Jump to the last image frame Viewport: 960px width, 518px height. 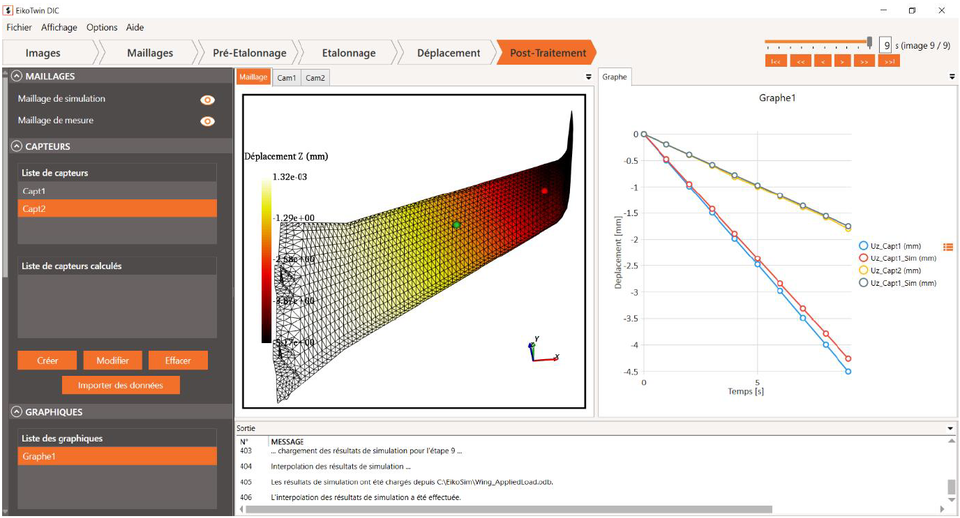tap(888, 61)
